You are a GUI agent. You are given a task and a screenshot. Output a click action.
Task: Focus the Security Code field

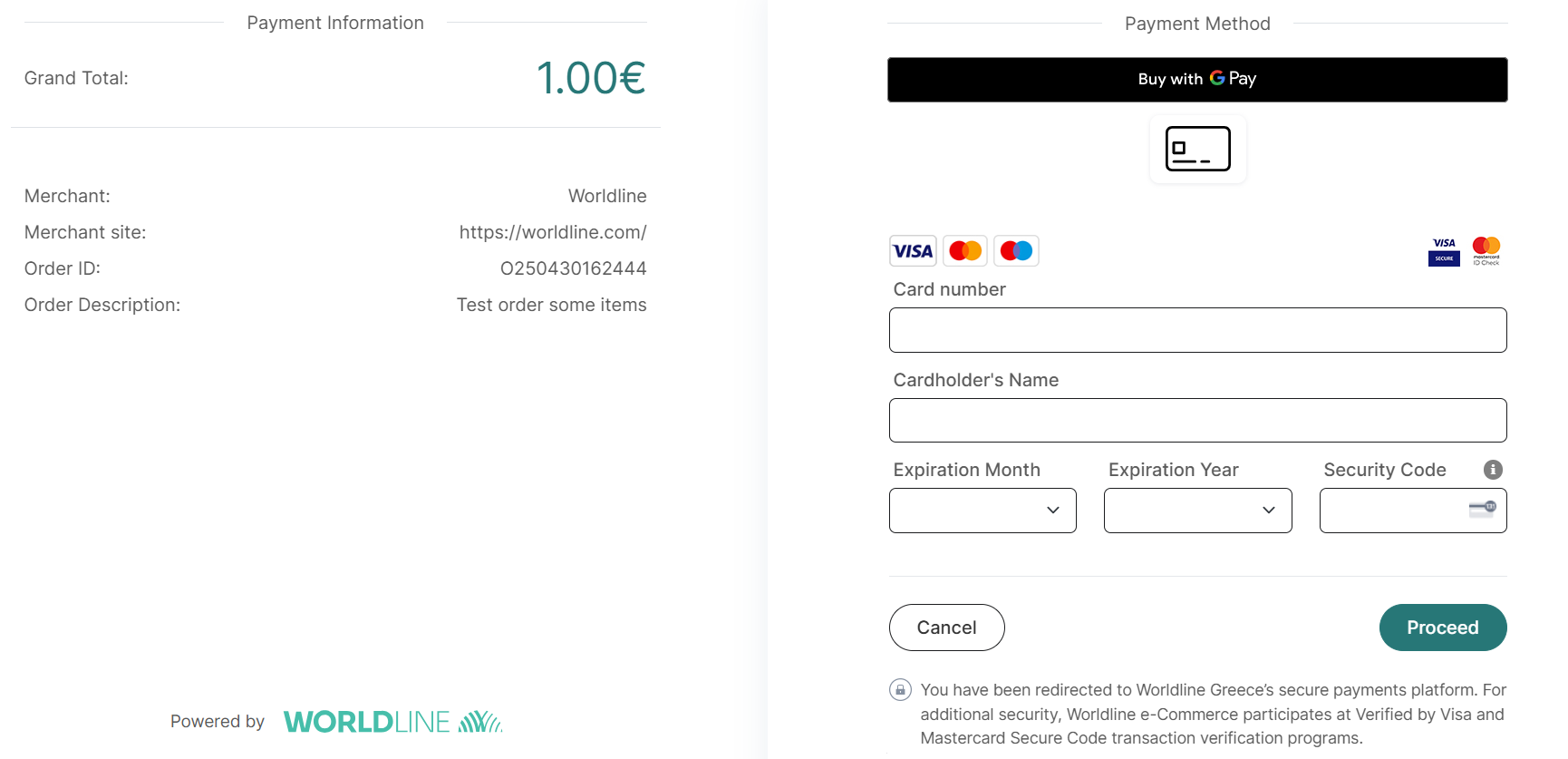click(1413, 511)
